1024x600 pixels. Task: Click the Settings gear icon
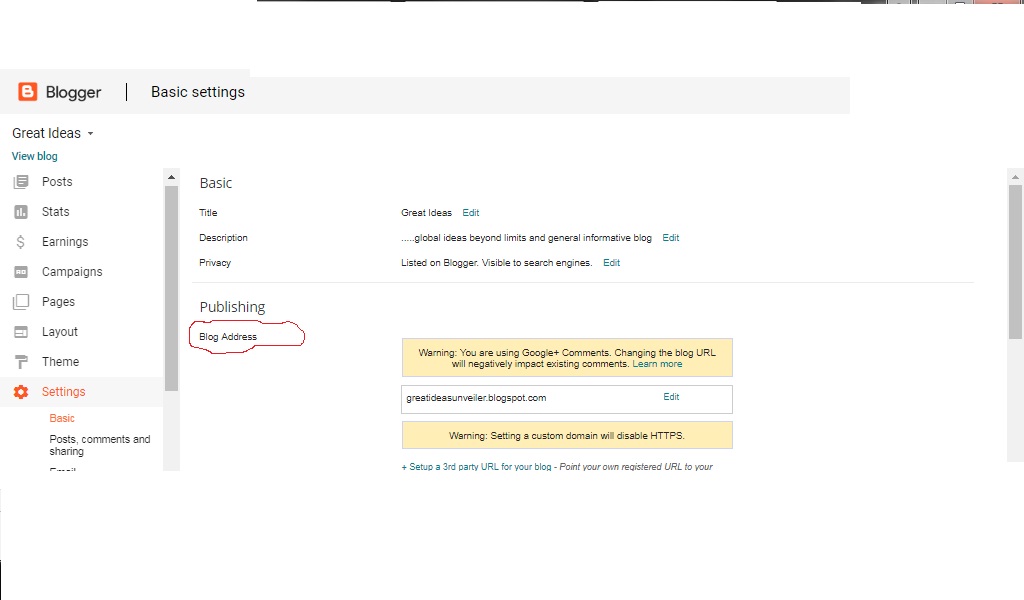(21, 392)
